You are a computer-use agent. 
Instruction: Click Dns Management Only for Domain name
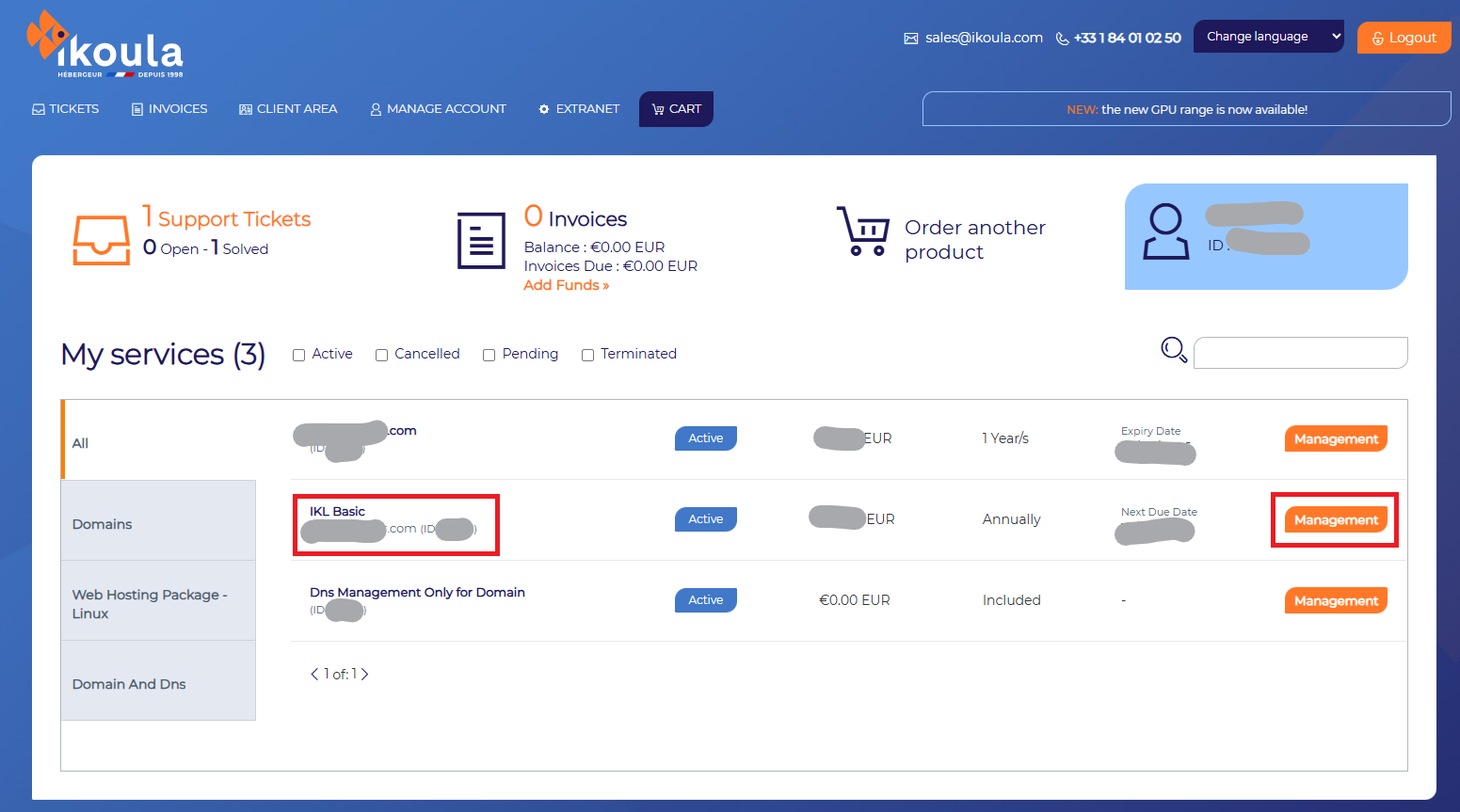click(417, 592)
